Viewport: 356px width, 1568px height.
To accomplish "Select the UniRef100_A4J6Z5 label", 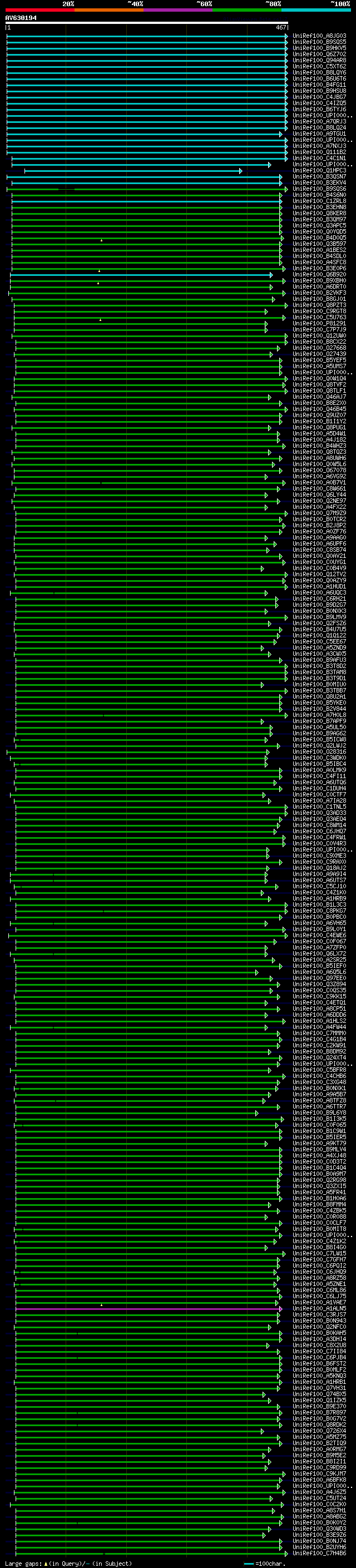I will (319, 1492).
